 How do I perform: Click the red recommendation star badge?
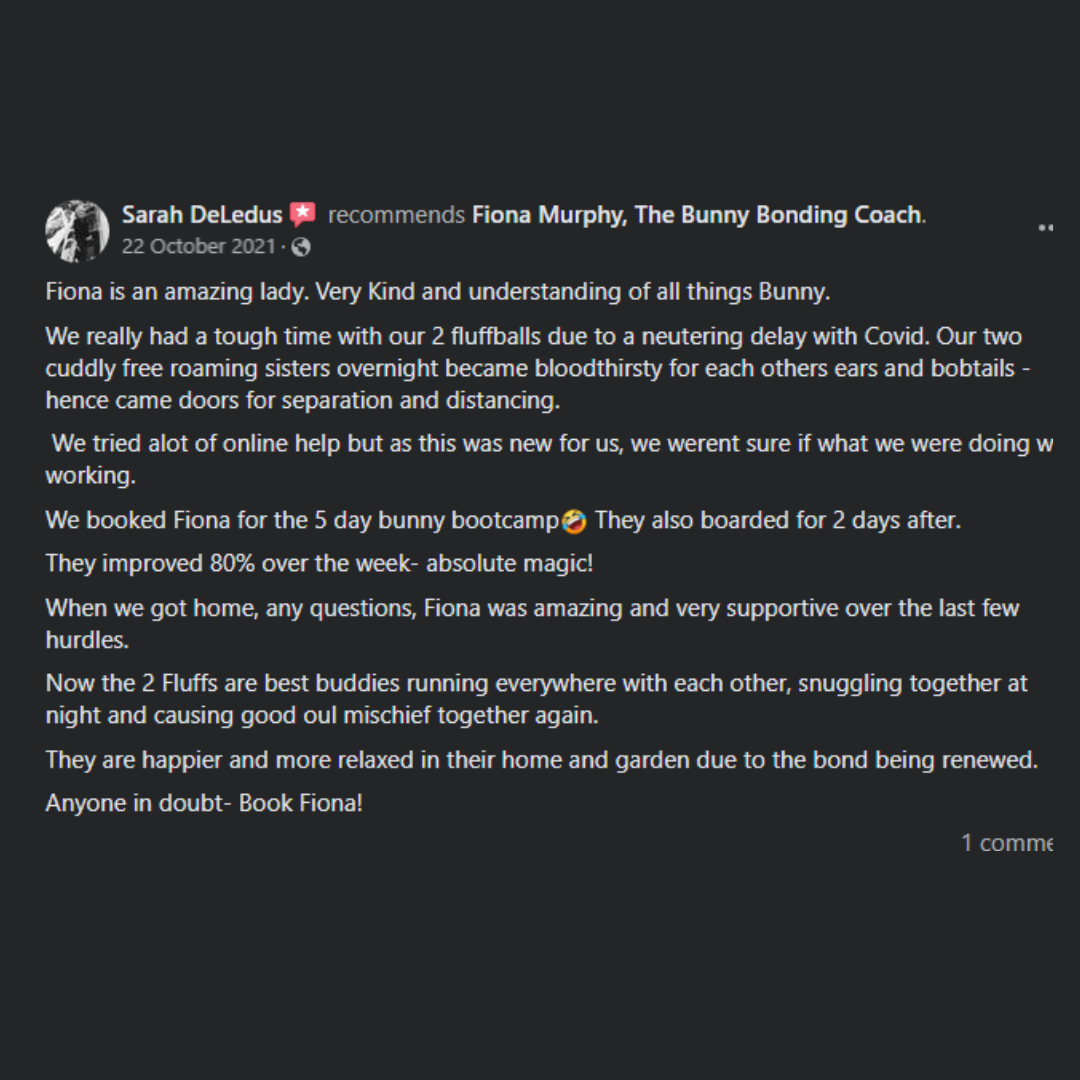[x=303, y=214]
